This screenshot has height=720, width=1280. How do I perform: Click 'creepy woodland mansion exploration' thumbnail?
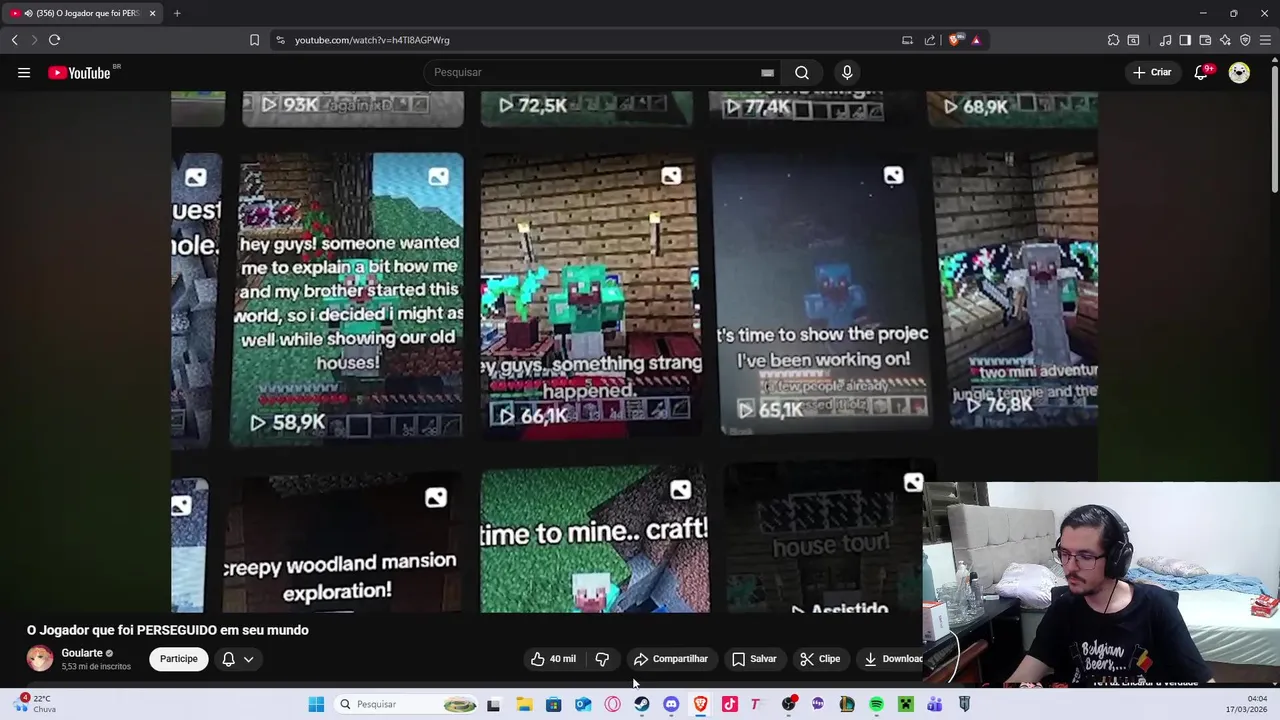point(342,544)
